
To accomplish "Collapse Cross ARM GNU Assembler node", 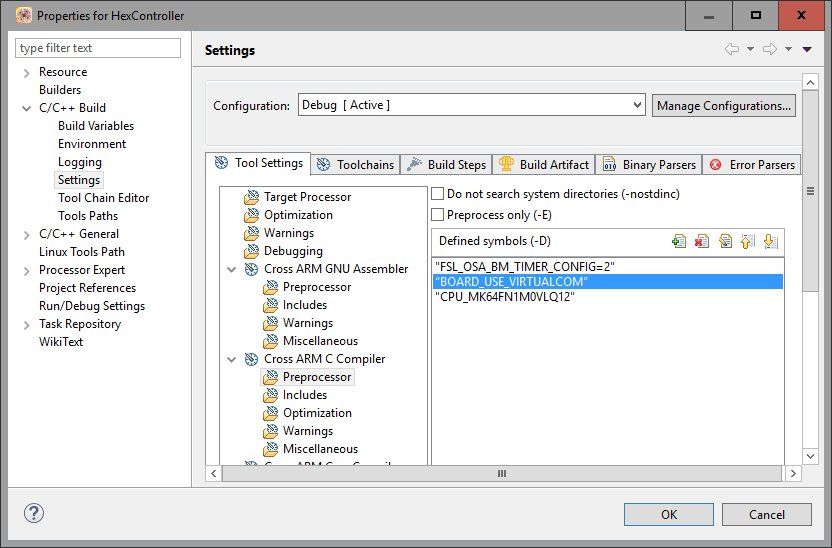I will [x=231, y=269].
